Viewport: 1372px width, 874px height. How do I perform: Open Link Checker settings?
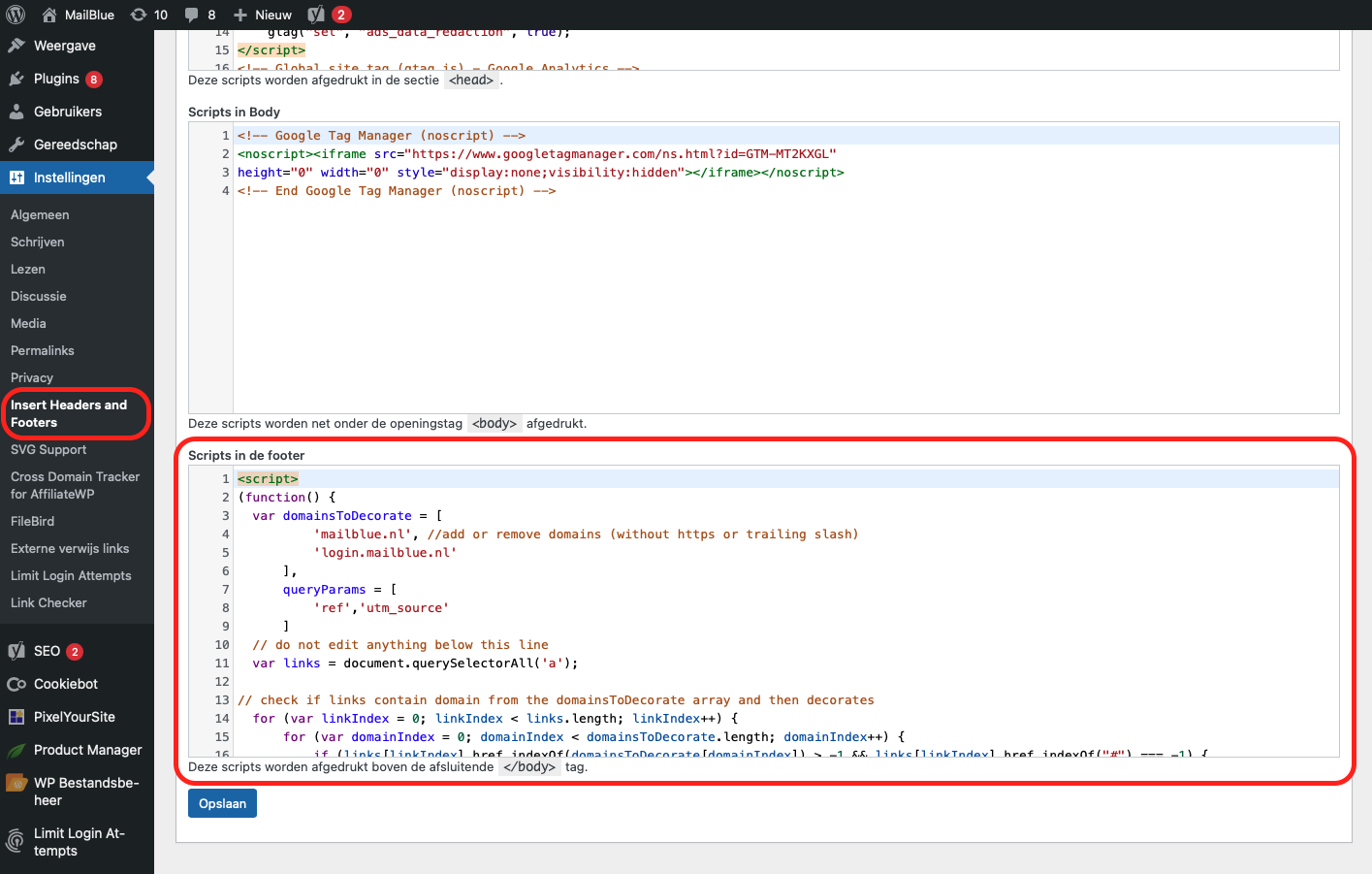[48, 602]
